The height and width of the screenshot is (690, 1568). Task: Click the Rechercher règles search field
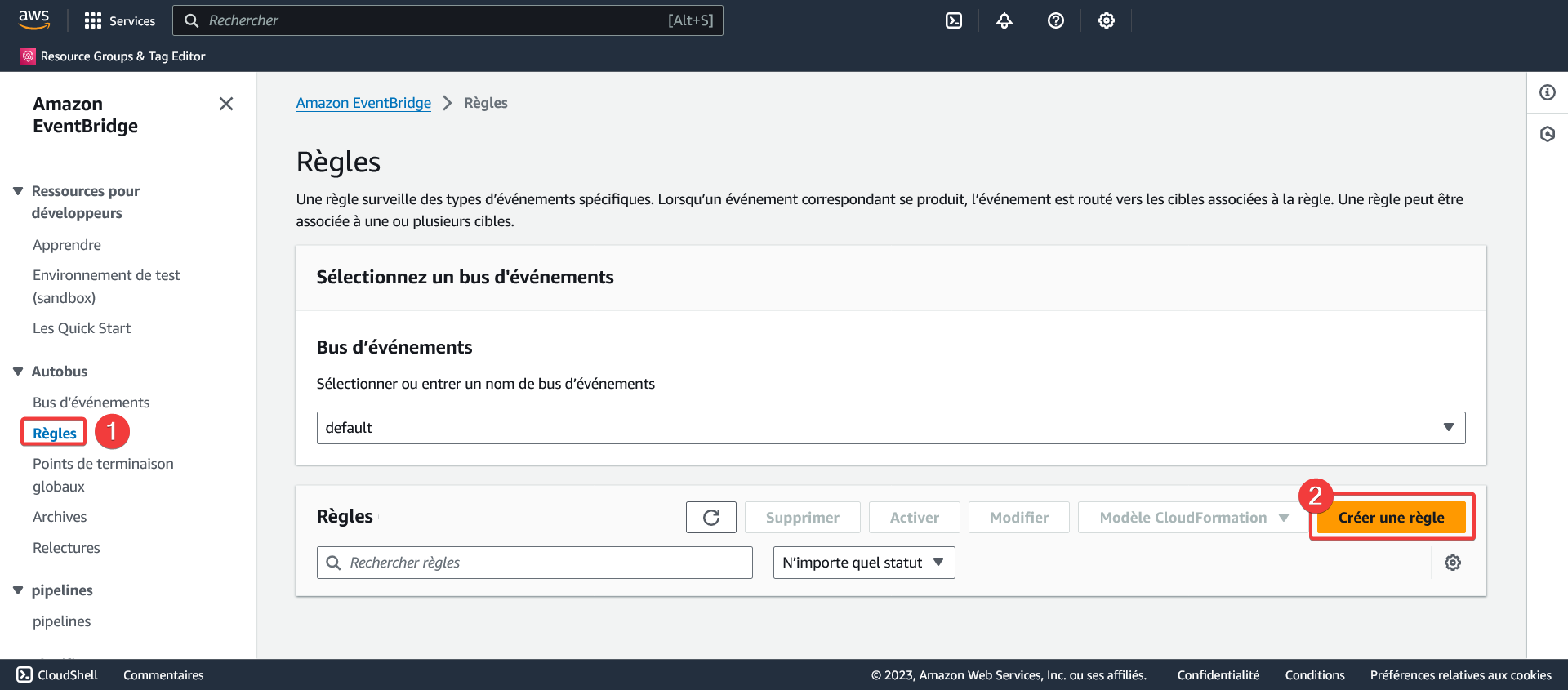point(535,563)
